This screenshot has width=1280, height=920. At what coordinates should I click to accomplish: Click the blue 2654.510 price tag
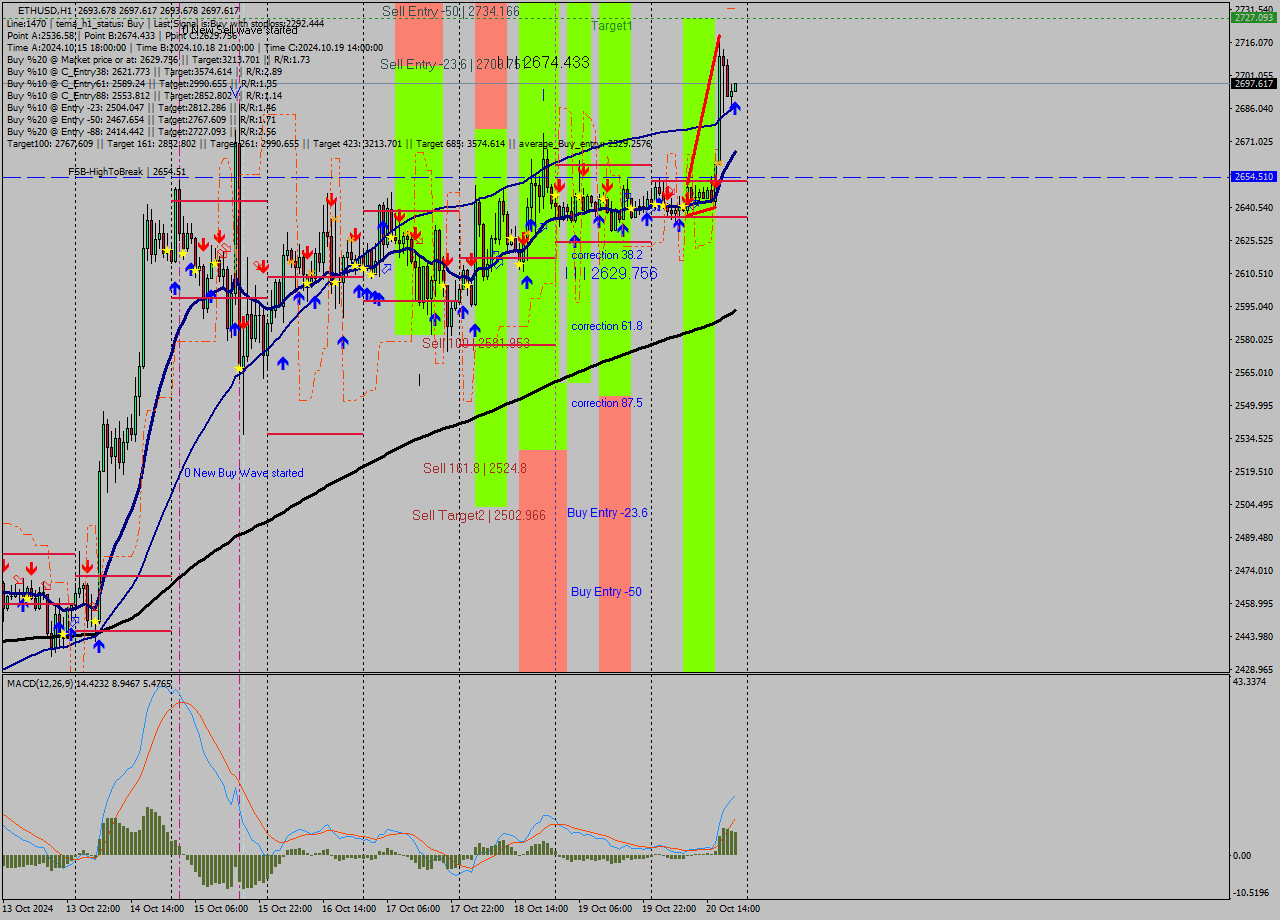[1253, 176]
